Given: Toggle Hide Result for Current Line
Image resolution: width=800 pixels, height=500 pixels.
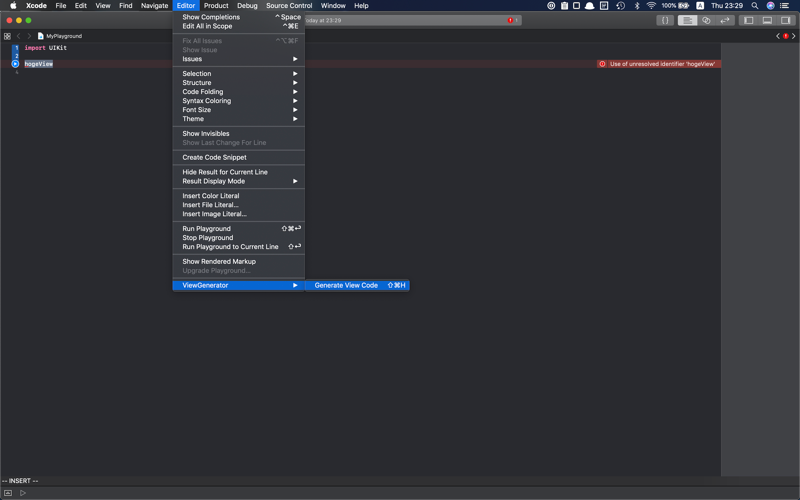Looking at the screenshot, I should coord(238,172).
